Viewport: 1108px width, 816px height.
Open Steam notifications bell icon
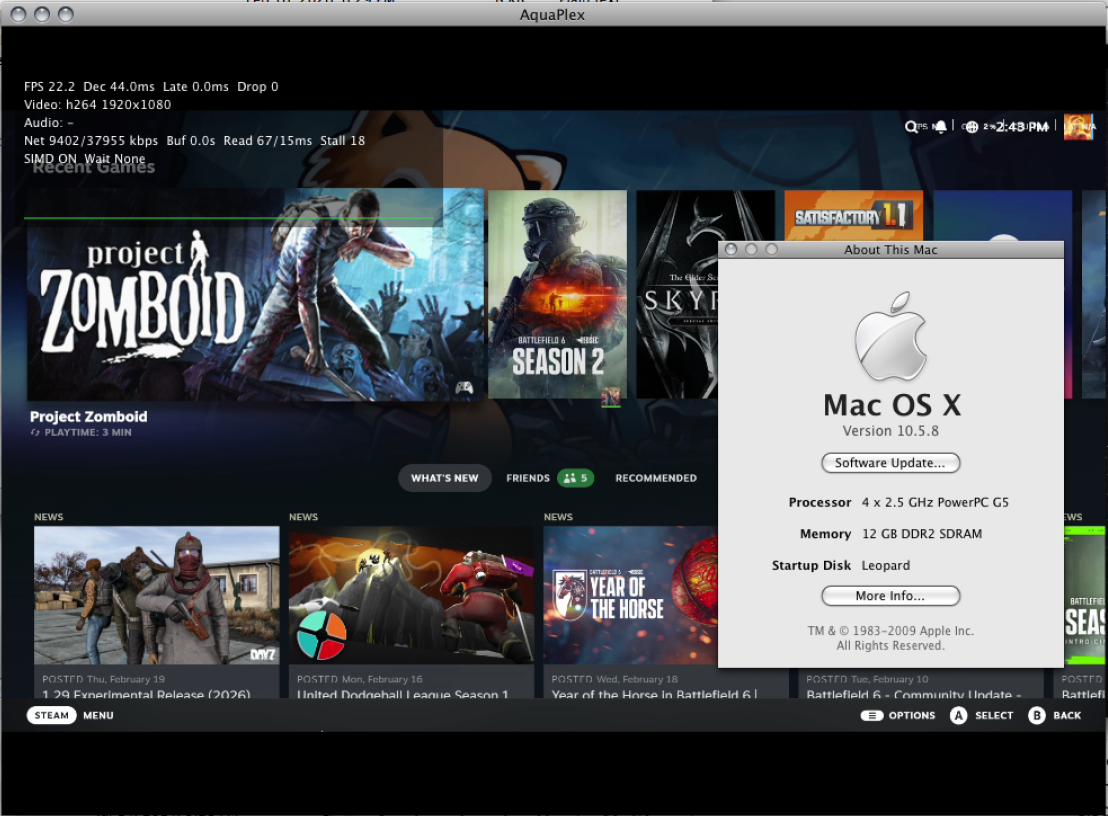coord(941,126)
